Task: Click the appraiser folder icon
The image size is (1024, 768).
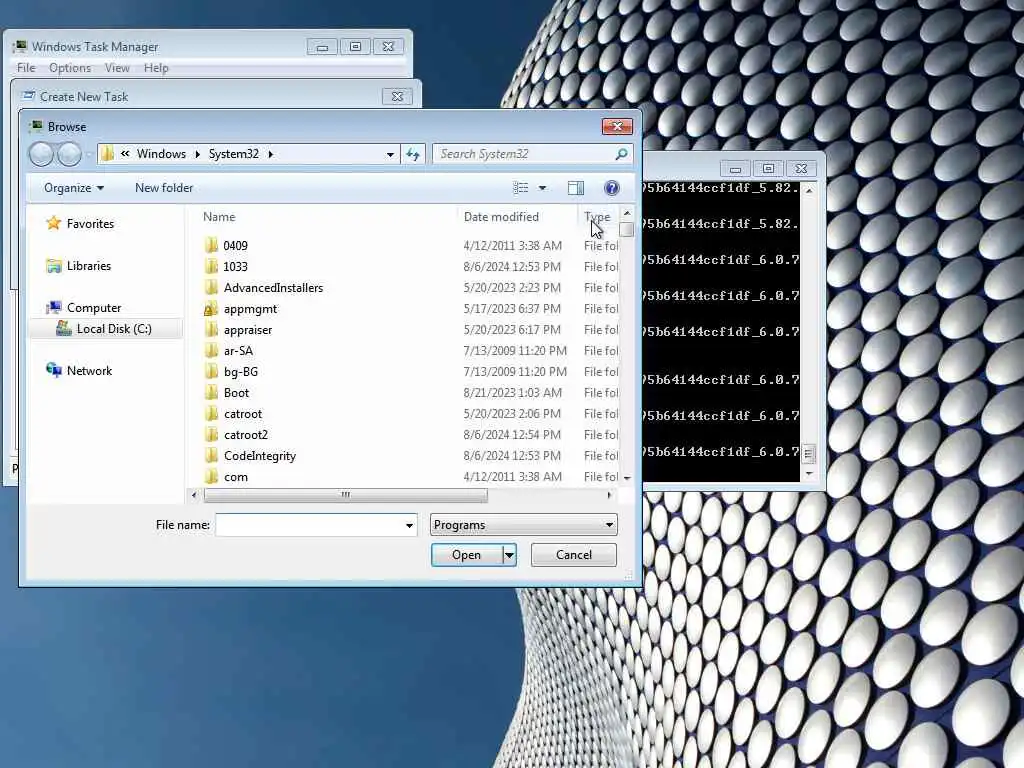Action: 211,330
